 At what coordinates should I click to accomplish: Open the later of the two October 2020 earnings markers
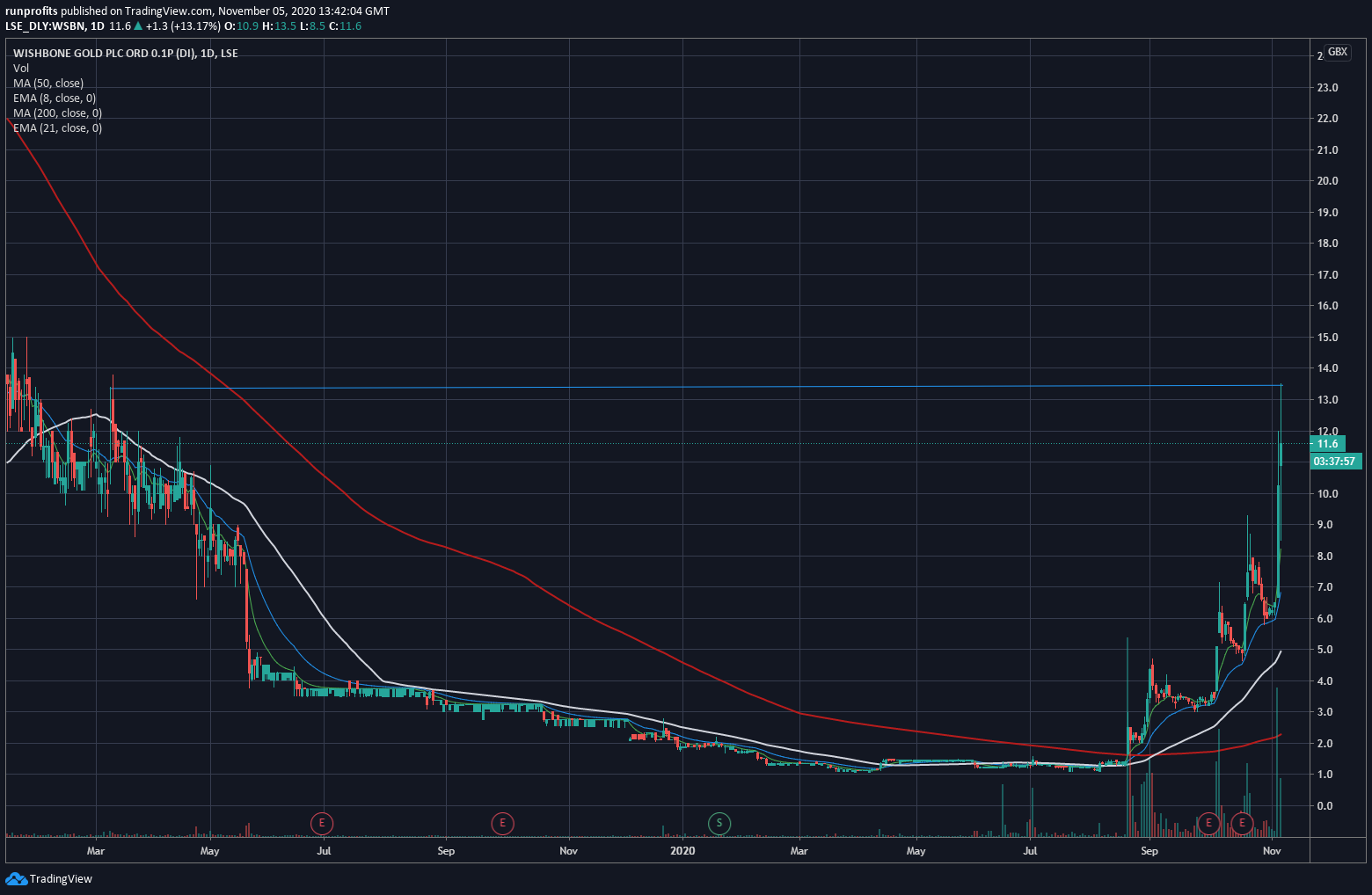tap(1242, 824)
